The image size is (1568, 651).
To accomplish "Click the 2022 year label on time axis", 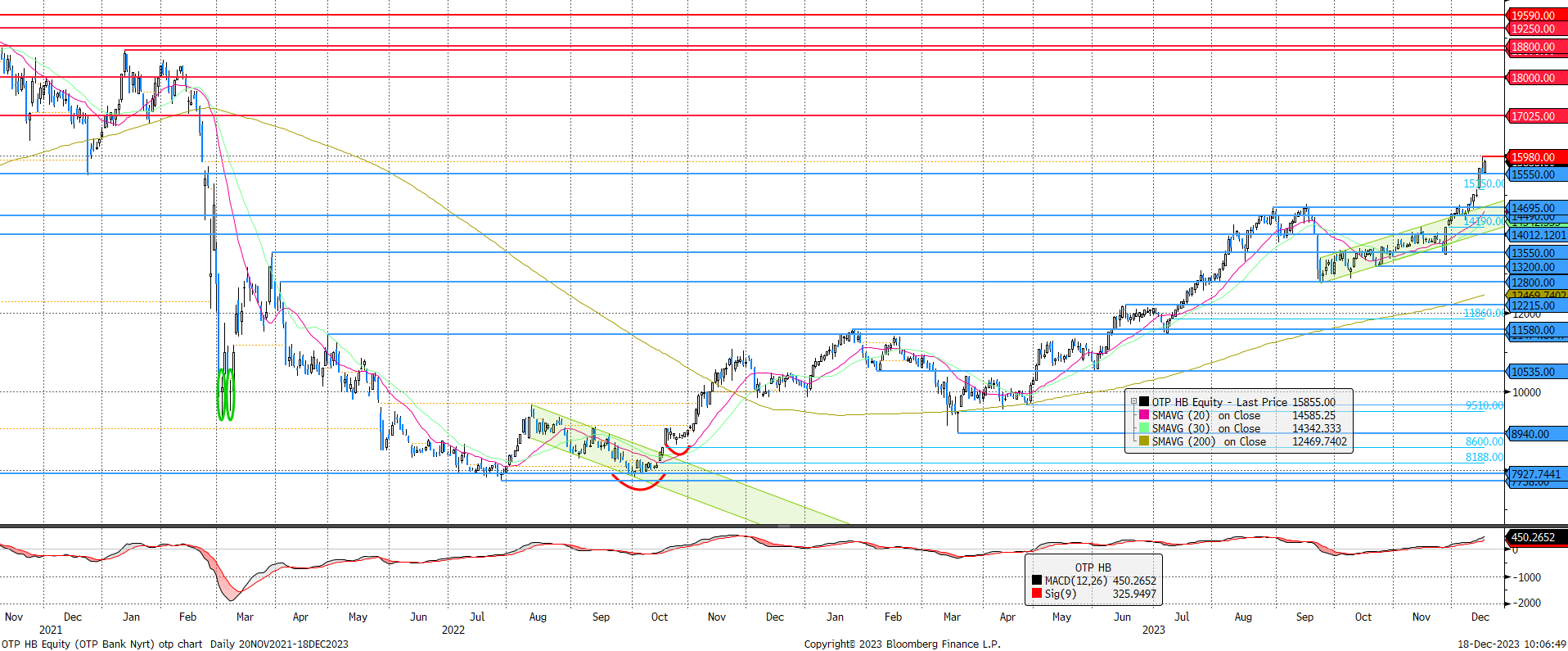I will coord(453,630).
